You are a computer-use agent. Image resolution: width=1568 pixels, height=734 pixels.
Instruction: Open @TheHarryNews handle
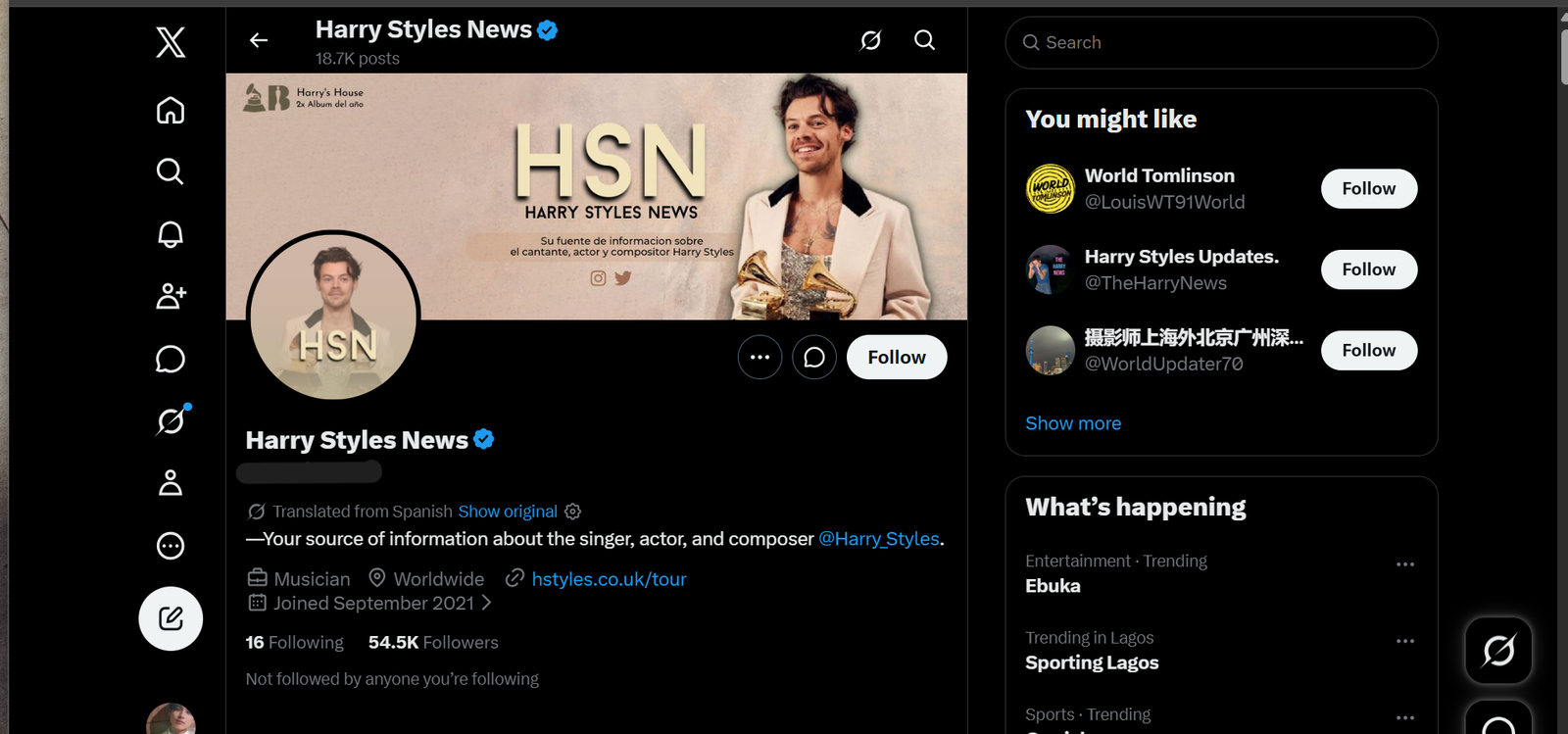[x=1155, y=283]
